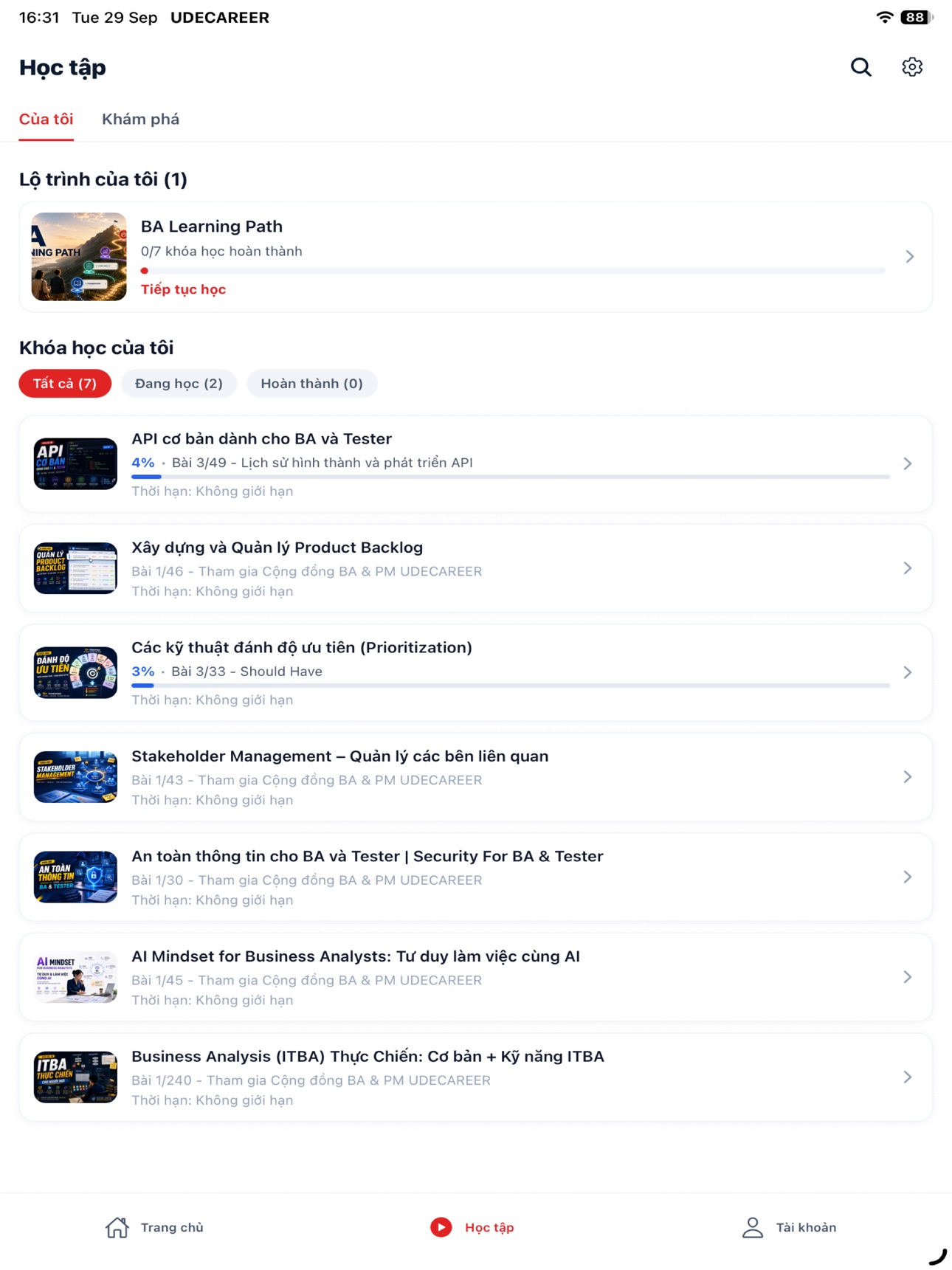Open the BA Learning Path thumbnail
The image size is (952, 1270).
coord(79,257)
